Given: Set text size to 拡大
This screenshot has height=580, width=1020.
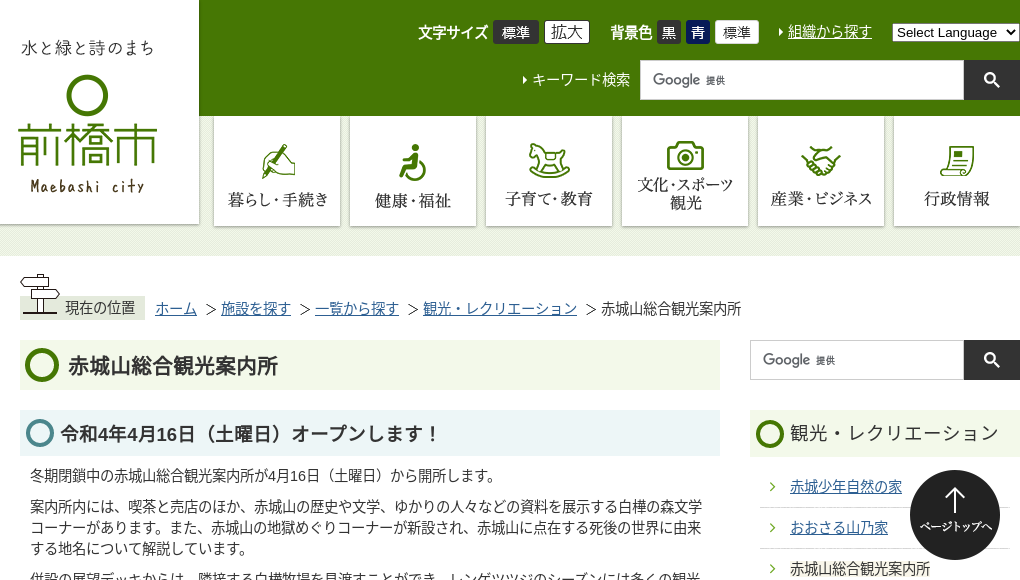Looking at the screenshot, I should (567, 32).
